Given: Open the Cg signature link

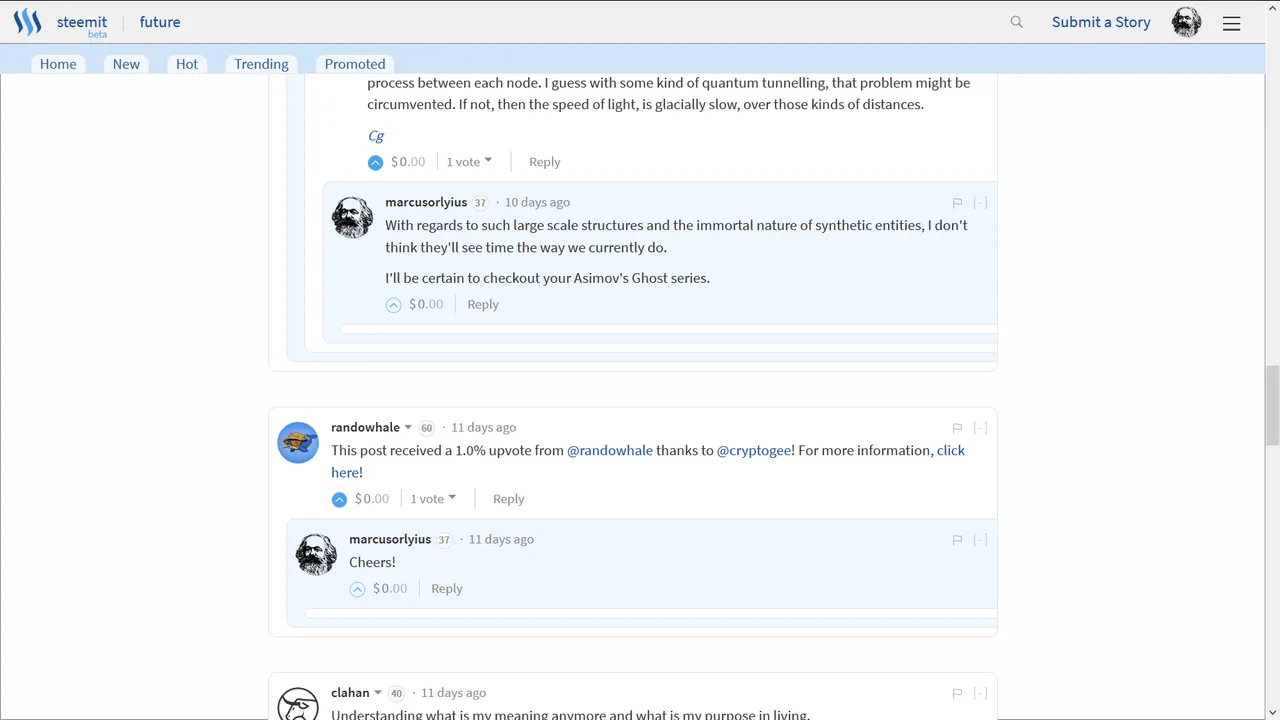Looking at the screenshot, I should click(376, 136).
